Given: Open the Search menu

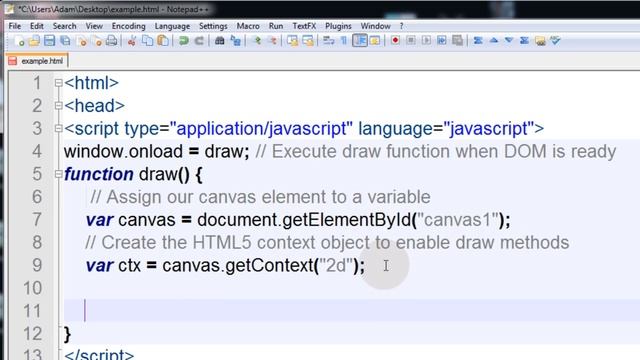Looking at the screenshot, I should click(64, 26).
